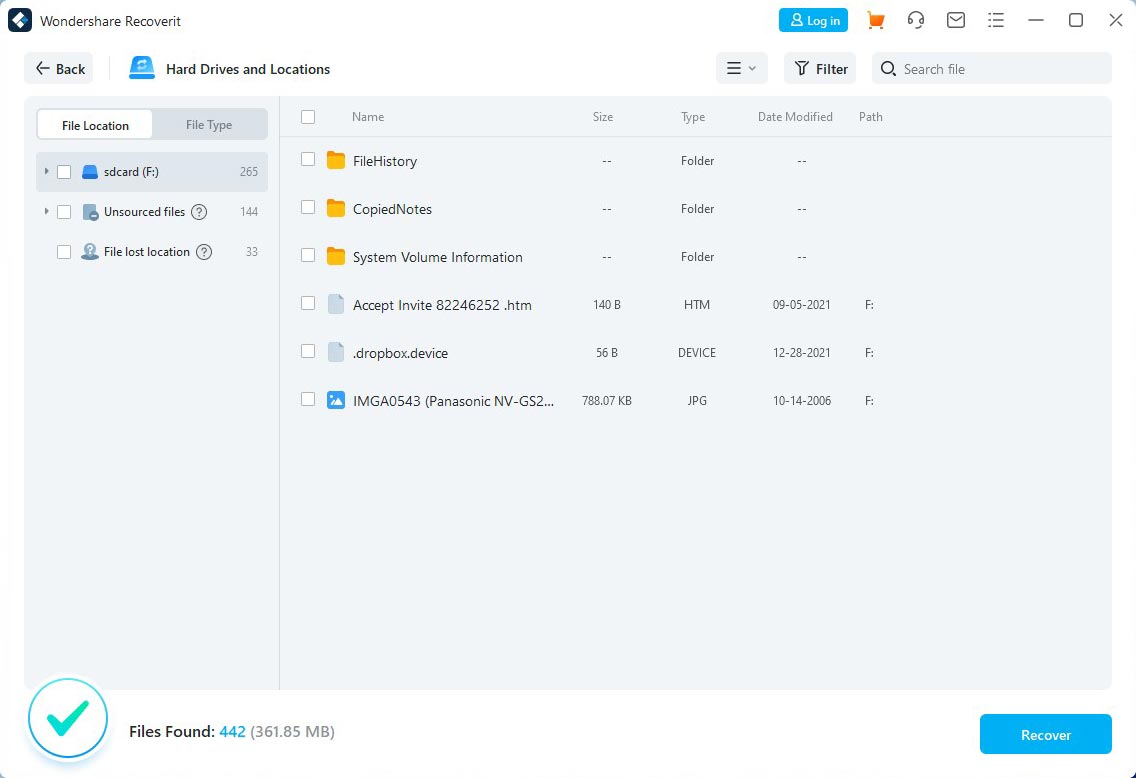Check the IMGA0543 JPG file checkbox

[x=308, y=399]
